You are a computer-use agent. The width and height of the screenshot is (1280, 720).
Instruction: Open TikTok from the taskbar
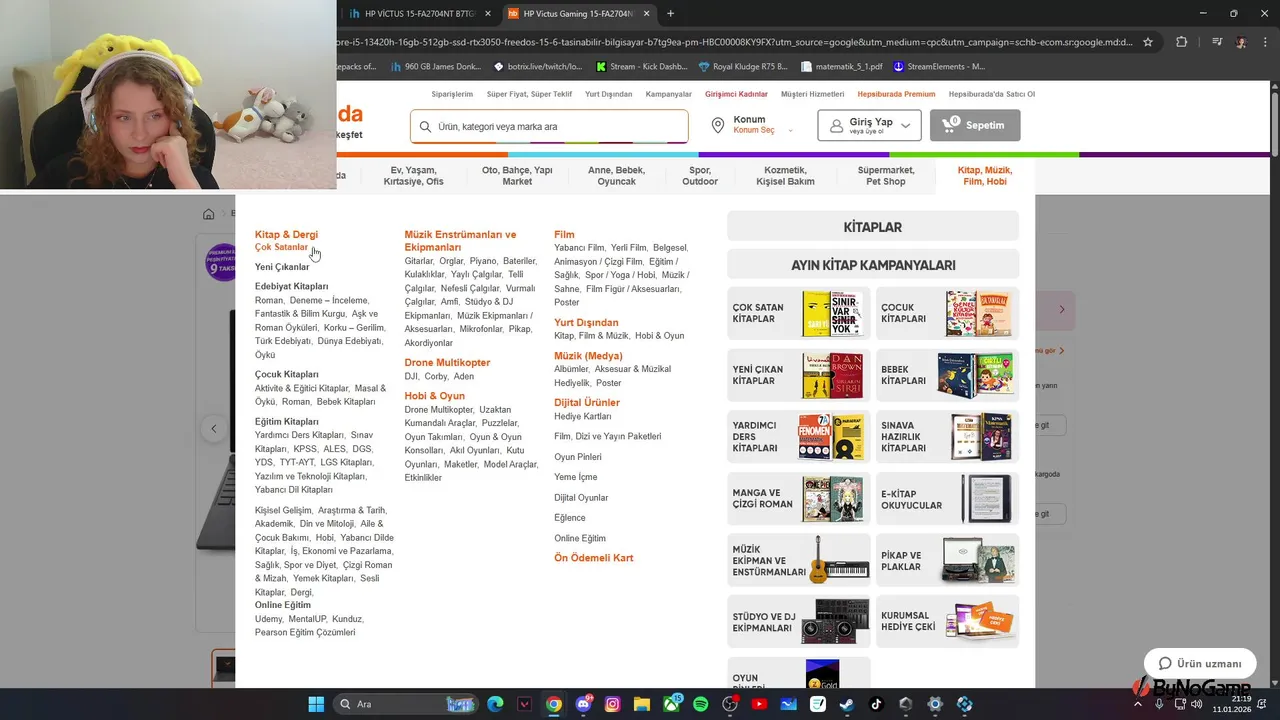tap(876, 704)
